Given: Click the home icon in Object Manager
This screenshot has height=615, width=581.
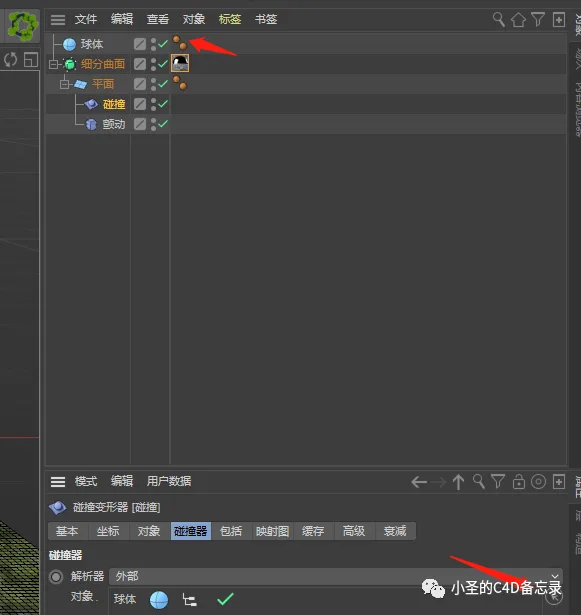Looking at the screenshot, I should coord(518,19).
